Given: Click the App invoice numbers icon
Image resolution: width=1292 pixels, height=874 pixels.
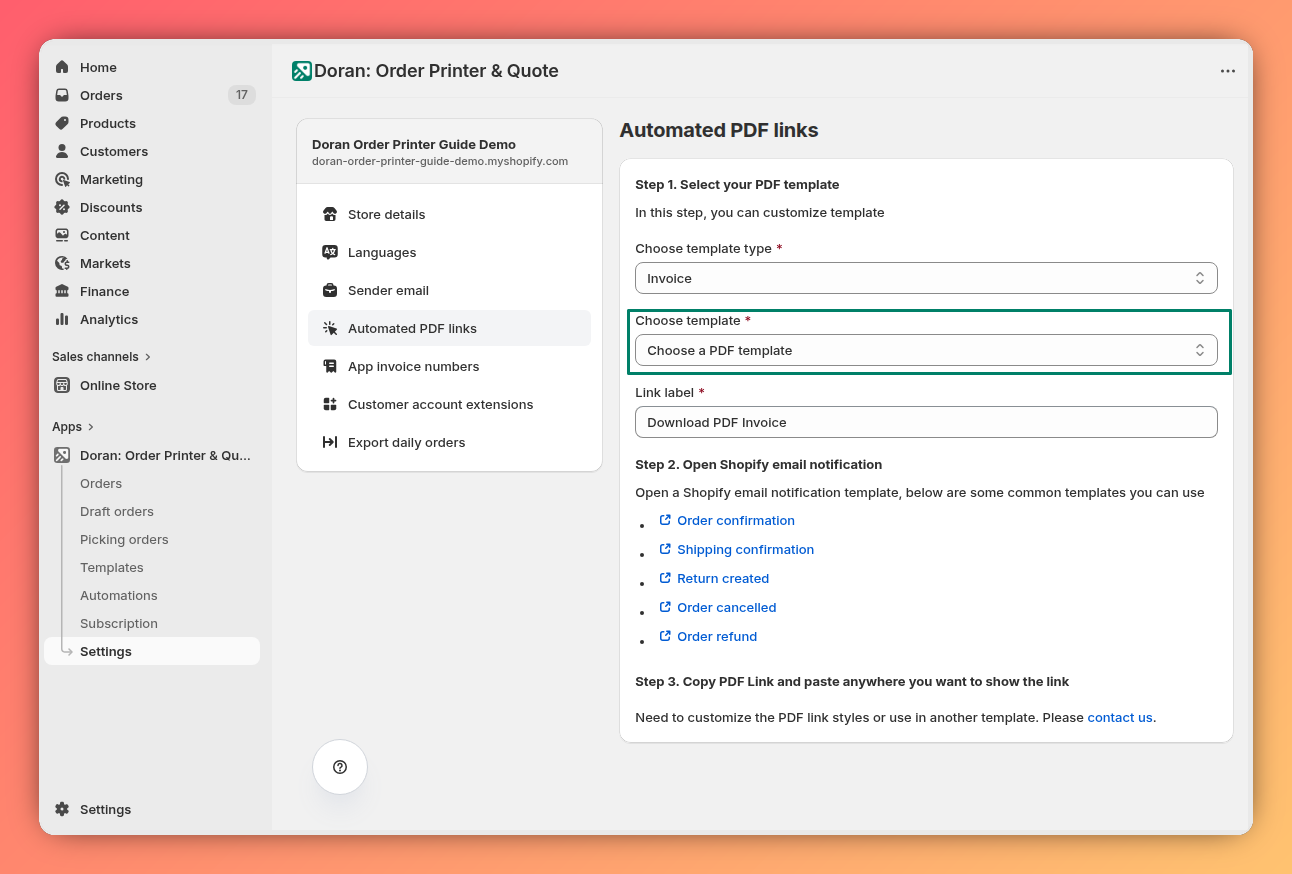Looking at the screenshot, I should pos(330,366).
